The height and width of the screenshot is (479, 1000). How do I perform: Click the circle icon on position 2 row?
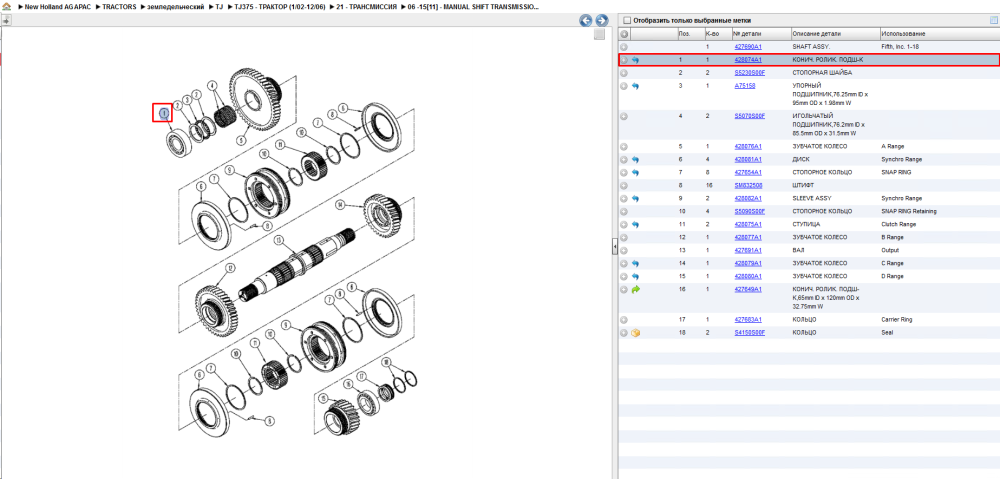[624, 73]
